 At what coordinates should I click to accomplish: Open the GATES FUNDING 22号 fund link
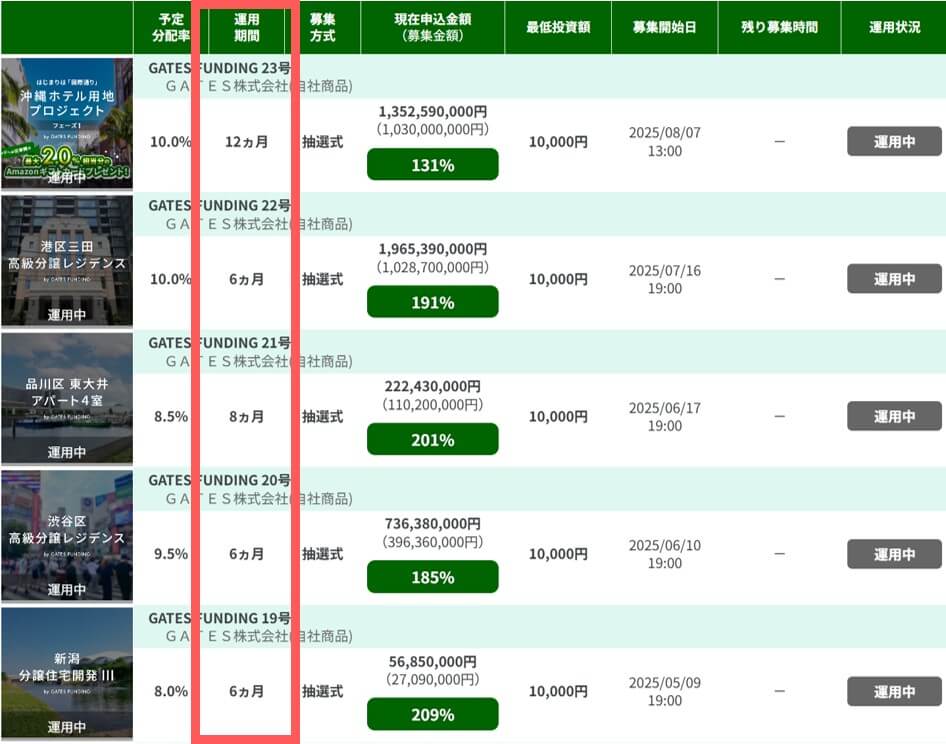(219, 205)
